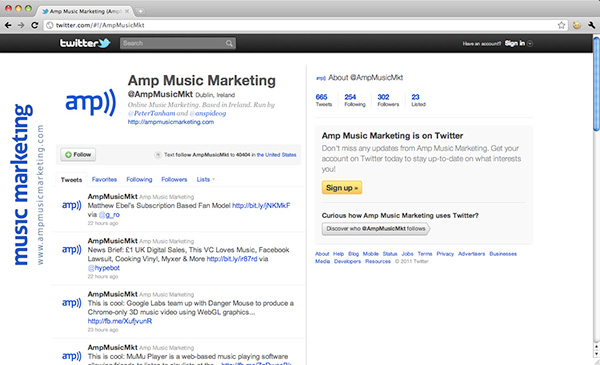
Task: Open the Amp profile picture logo
Action: pos(90,102)
